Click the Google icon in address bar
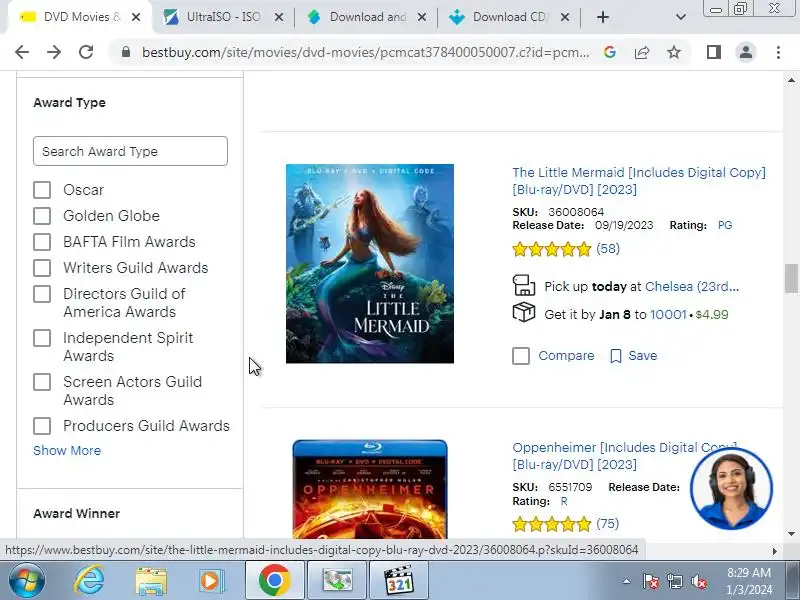800x600 pixels. tap(610, 52)
